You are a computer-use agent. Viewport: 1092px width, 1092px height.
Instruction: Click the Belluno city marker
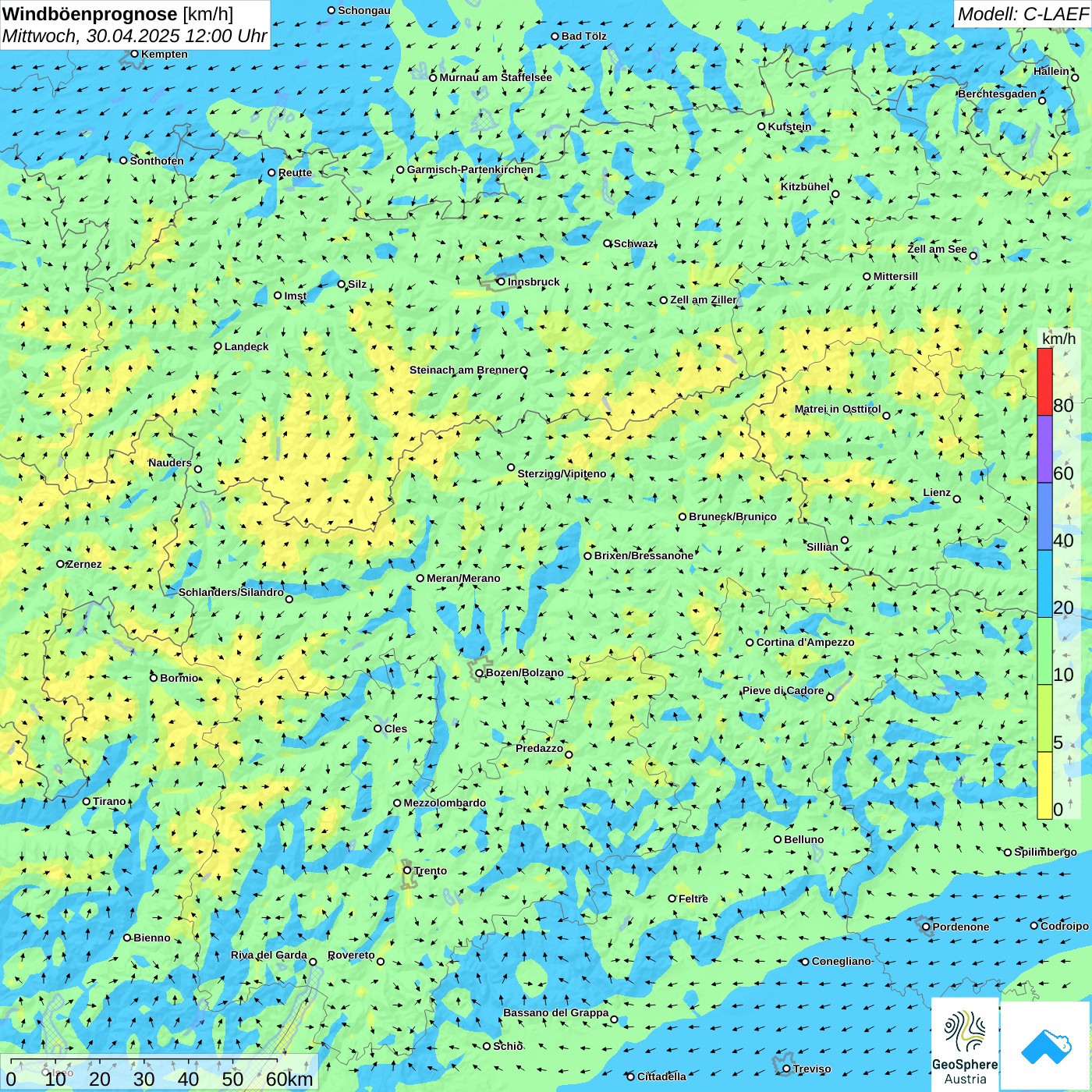point(777,839)
